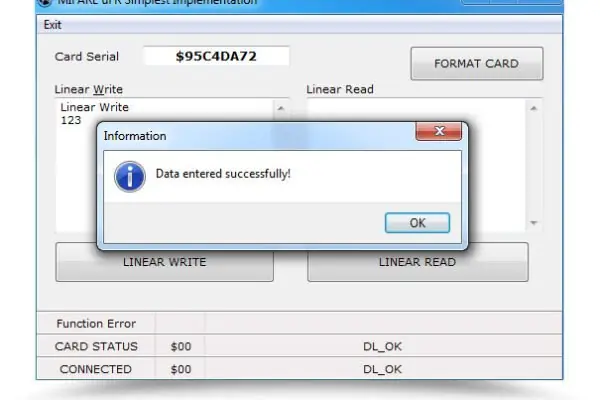Image resolution: width=600 pixels, height=400 pixels.
Task: Open the Exit menu
Action: coord(52,25)
